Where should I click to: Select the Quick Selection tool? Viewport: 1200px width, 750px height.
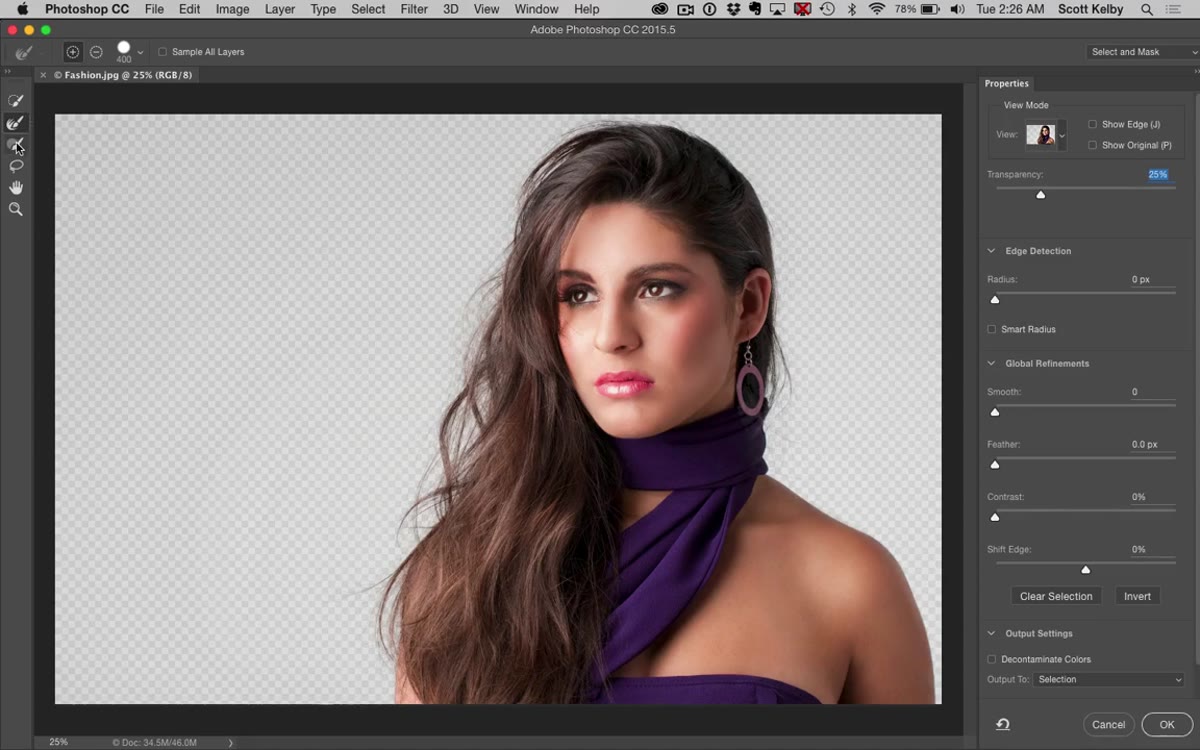[x=16, y=101]
